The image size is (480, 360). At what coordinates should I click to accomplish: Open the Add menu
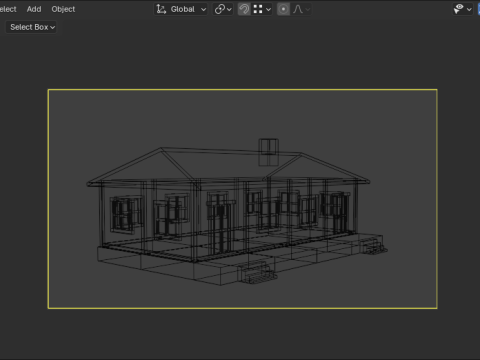tap(34, 9)
